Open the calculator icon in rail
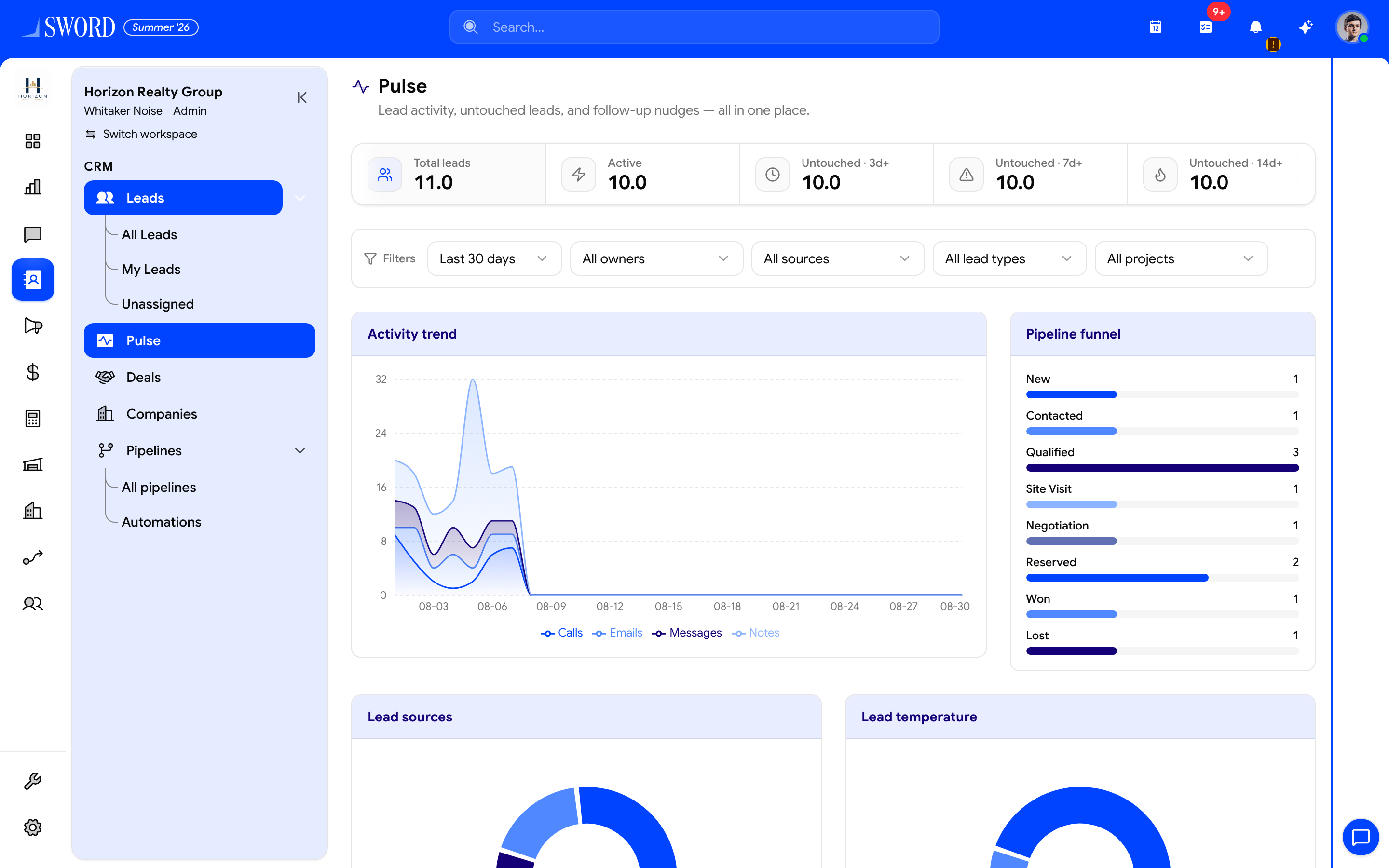 pyautogui.click(x=33, y=419)
